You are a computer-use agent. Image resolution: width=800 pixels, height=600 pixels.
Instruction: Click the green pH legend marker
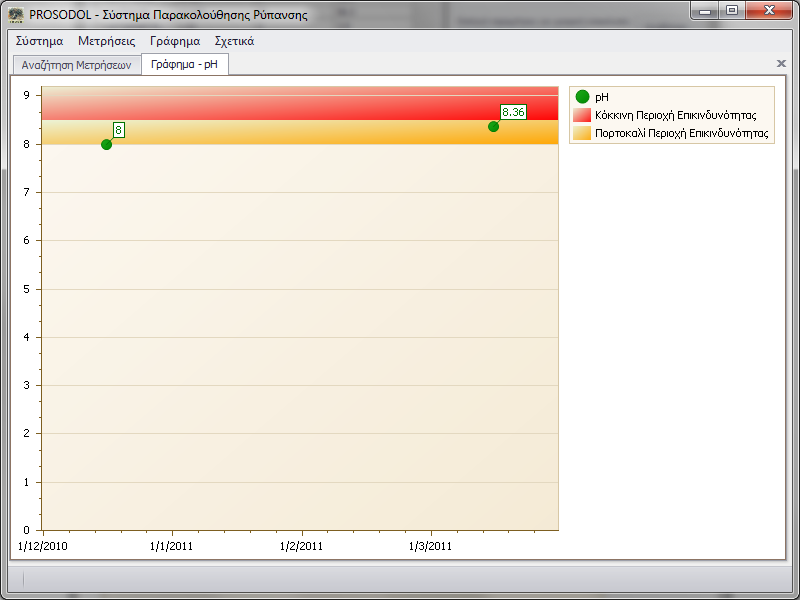582,97
